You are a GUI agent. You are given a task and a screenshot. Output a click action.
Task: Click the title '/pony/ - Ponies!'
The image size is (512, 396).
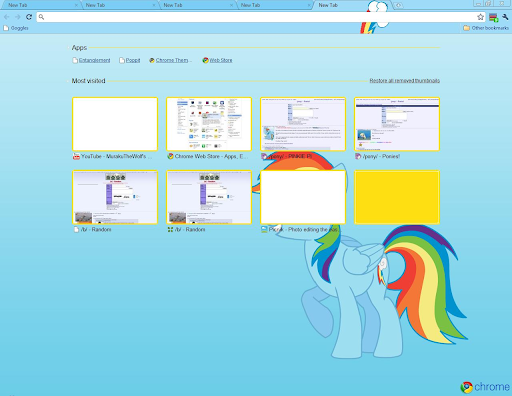point(381,156)
